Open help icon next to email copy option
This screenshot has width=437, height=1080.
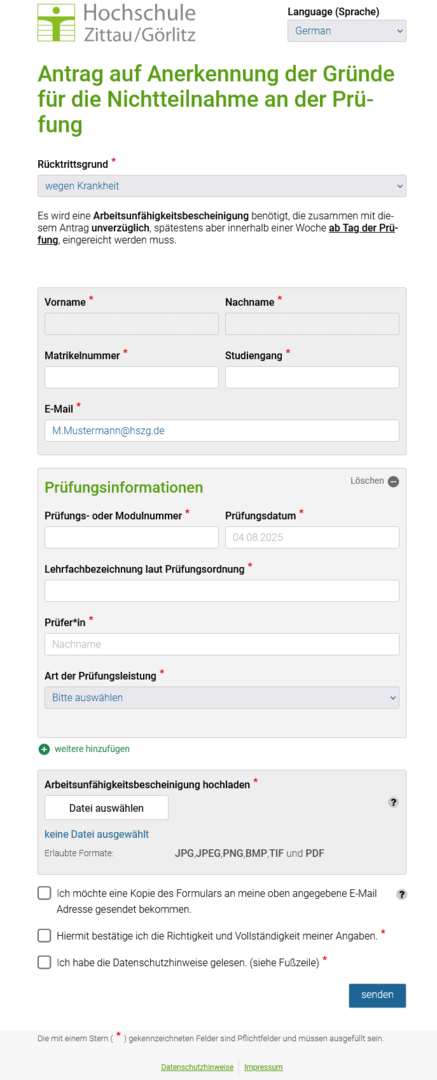click(x=402, y=894)
